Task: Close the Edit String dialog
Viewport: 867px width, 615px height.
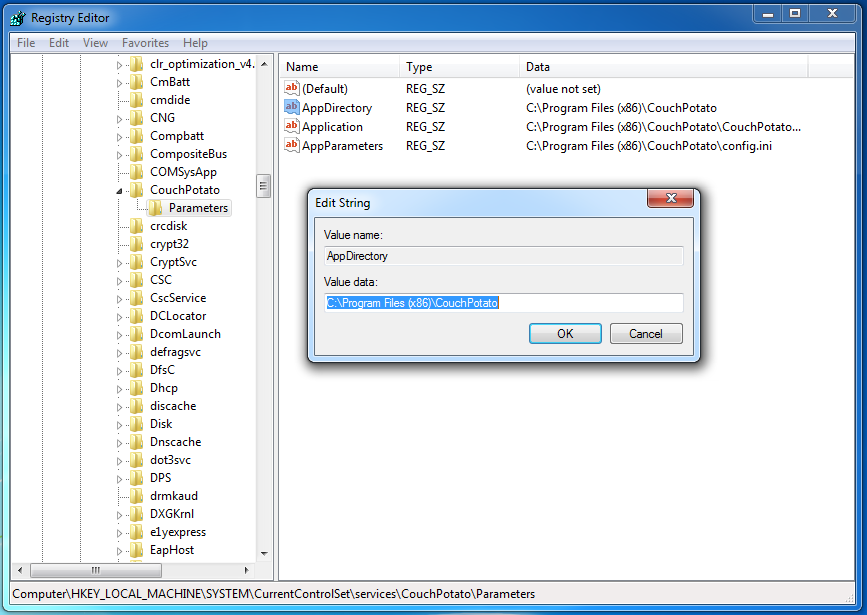Action: pyautogui.click(x=670, y=198)
